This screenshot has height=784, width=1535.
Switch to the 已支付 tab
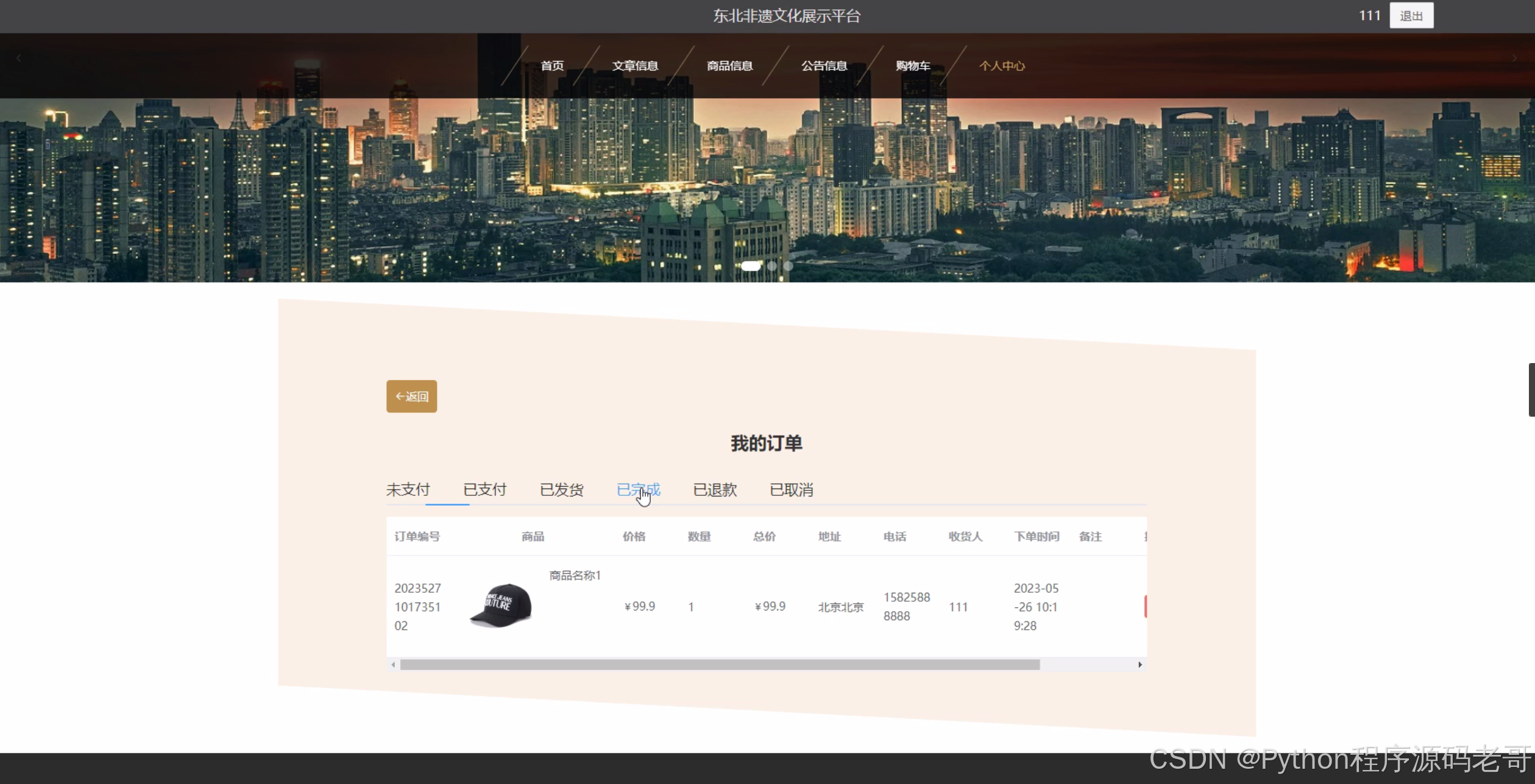click(x=484, y=490)
